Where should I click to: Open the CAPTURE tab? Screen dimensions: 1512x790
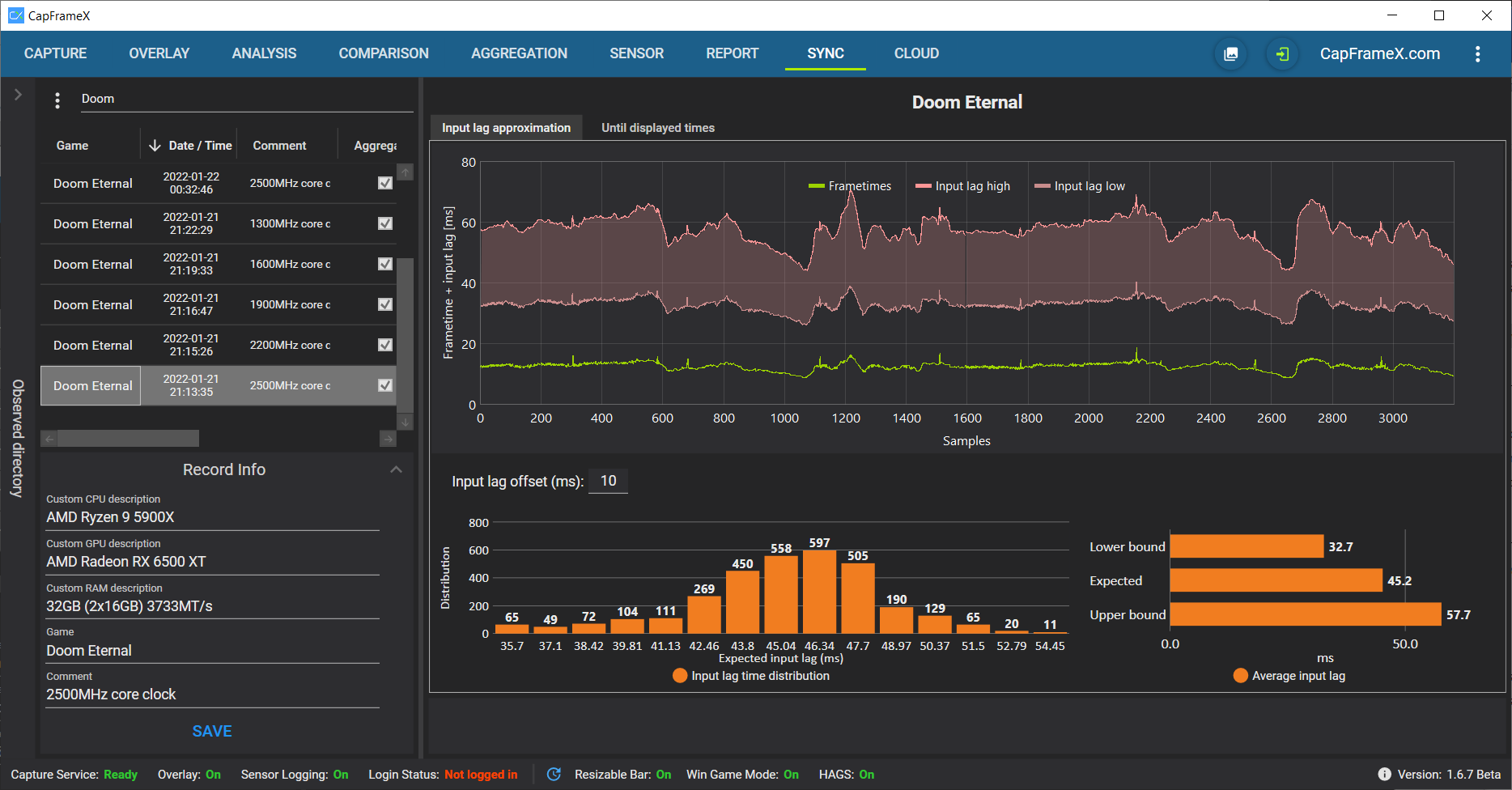pos(55,53)
